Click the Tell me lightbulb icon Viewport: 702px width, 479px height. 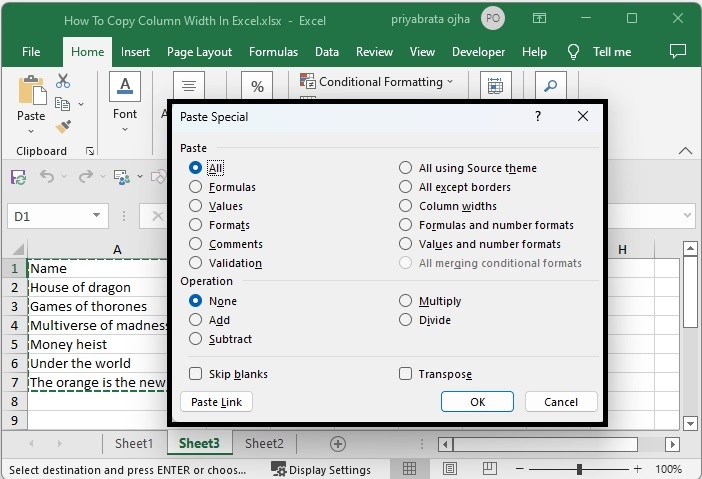click(x=574, y=52)
